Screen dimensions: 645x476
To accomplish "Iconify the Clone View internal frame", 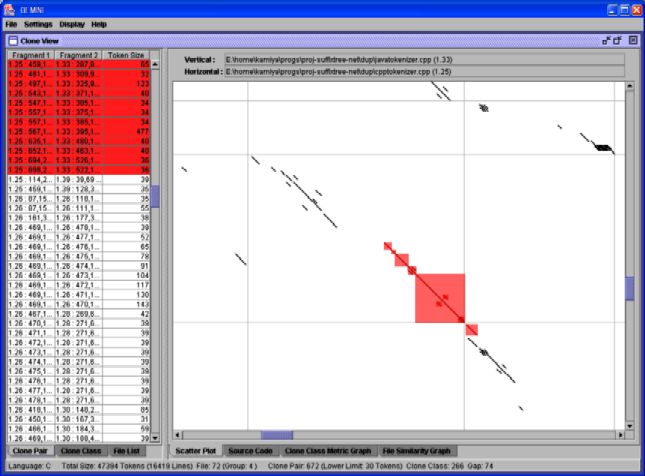I will 606,40.
